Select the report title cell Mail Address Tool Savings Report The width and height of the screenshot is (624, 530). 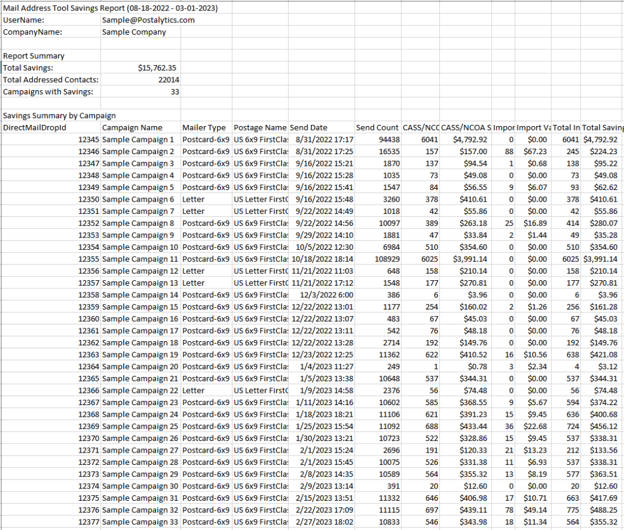click(x=111, y=8)
